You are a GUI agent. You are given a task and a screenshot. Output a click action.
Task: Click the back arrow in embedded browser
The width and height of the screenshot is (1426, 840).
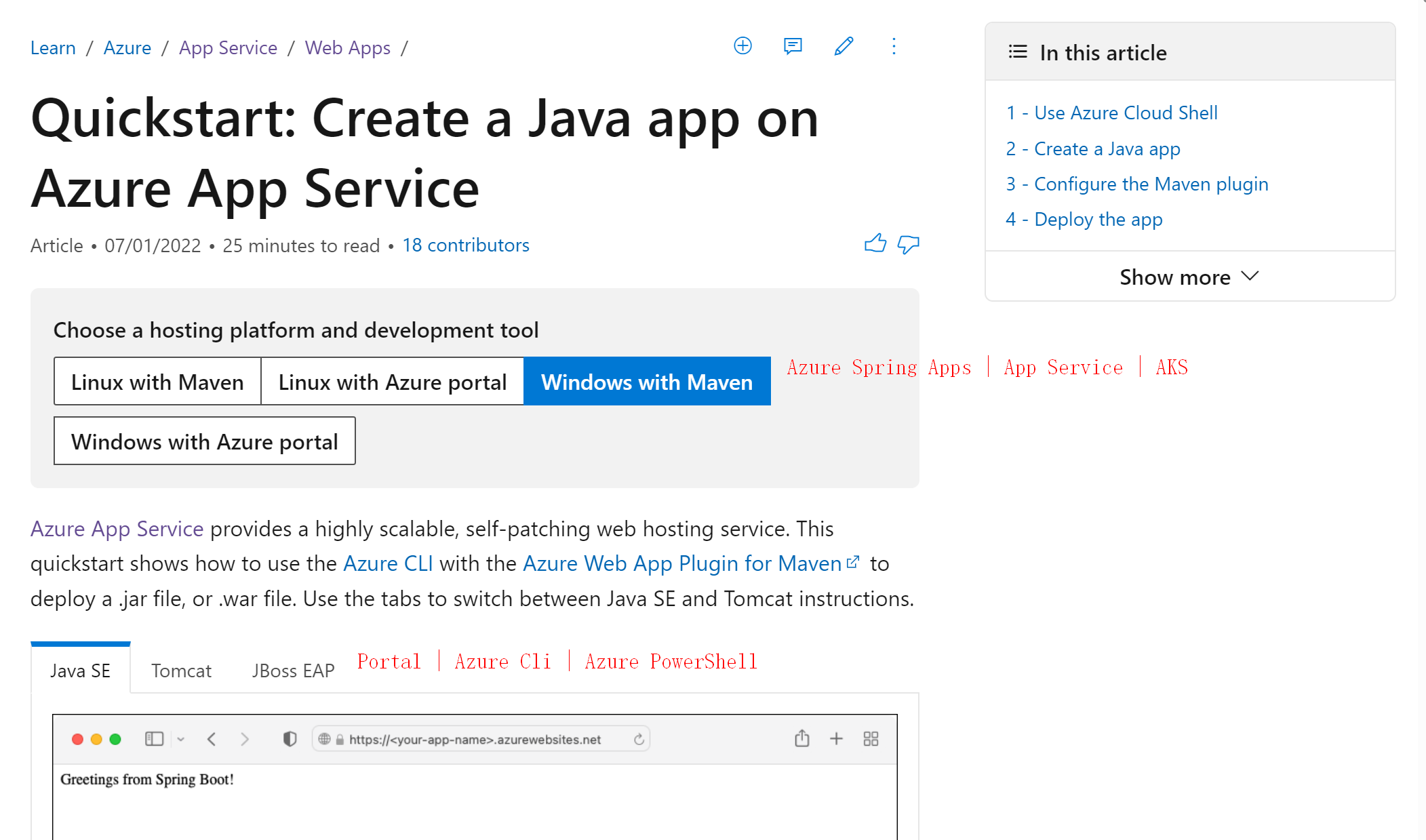point(212,739)
